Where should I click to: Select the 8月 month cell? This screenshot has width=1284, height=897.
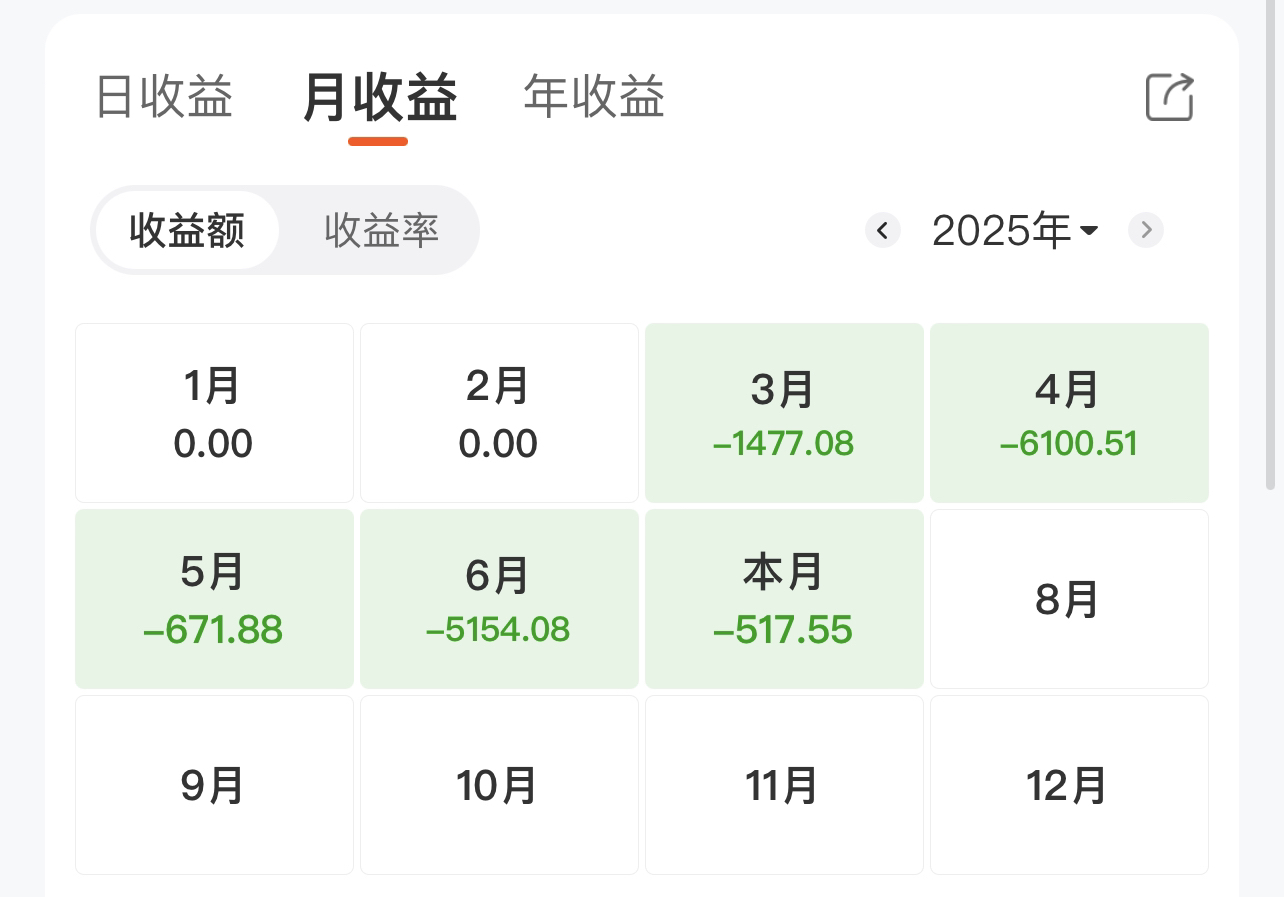(x=1069, y=599)
